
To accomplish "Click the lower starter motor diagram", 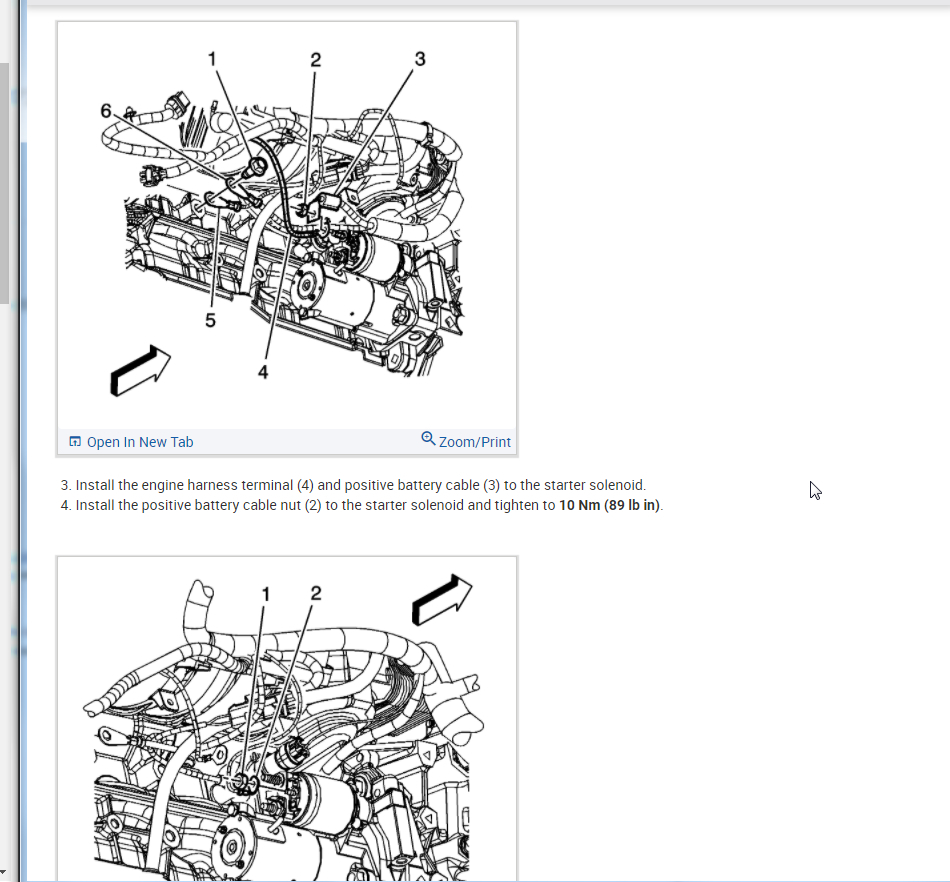I will tap(287, 720).
